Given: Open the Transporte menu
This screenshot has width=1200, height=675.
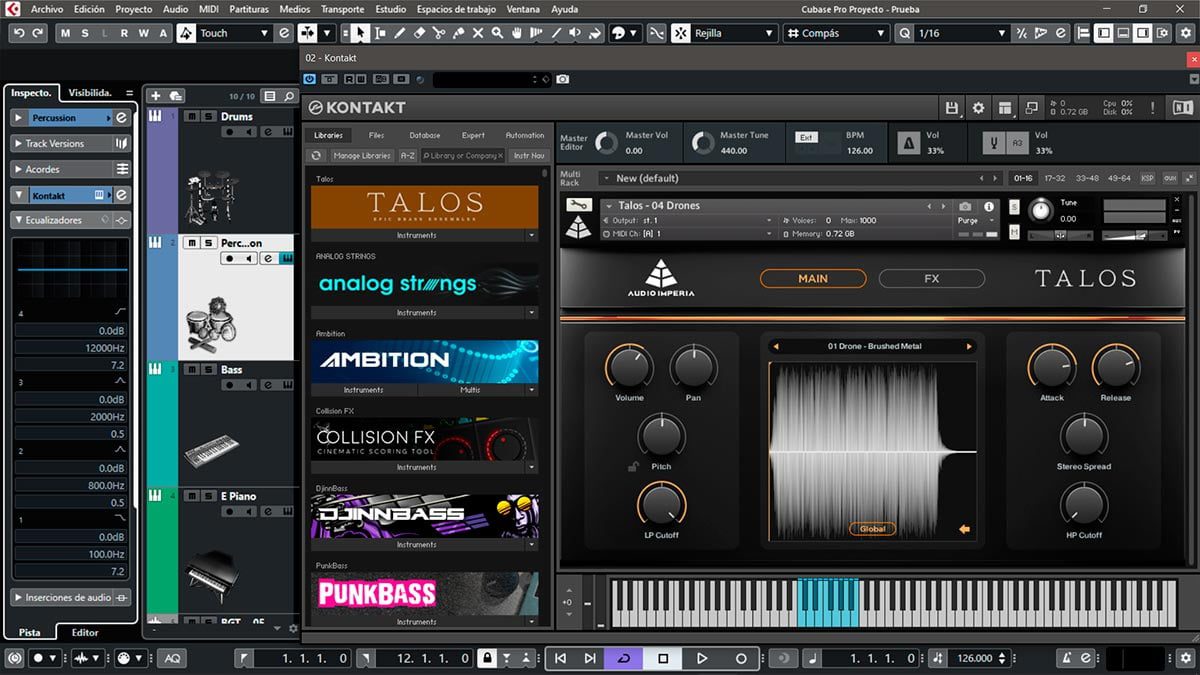Looking at the screenshot, I should [x=342, y=9].
